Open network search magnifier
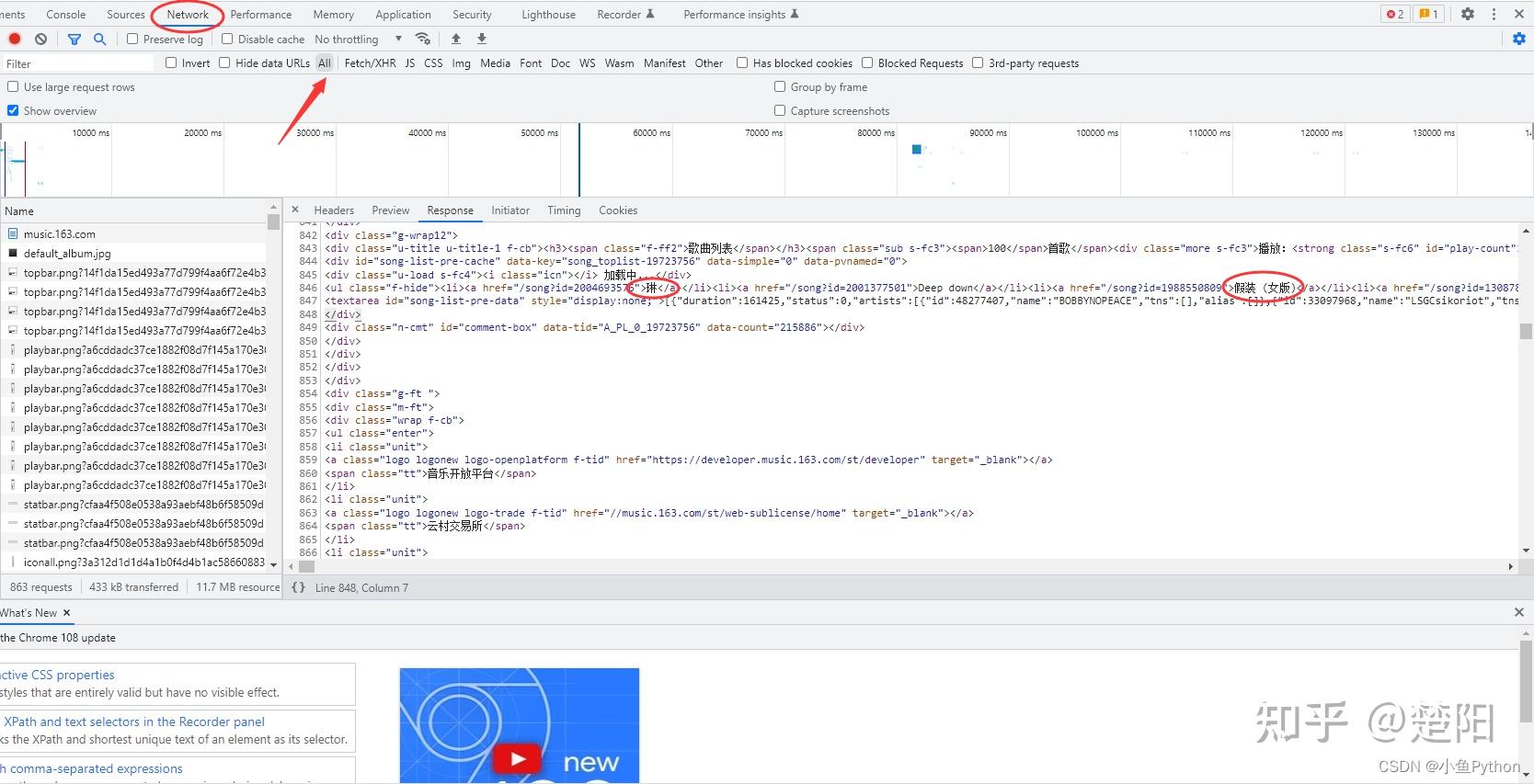Viewport: 1534px width, 784px height. coord(99,39)
